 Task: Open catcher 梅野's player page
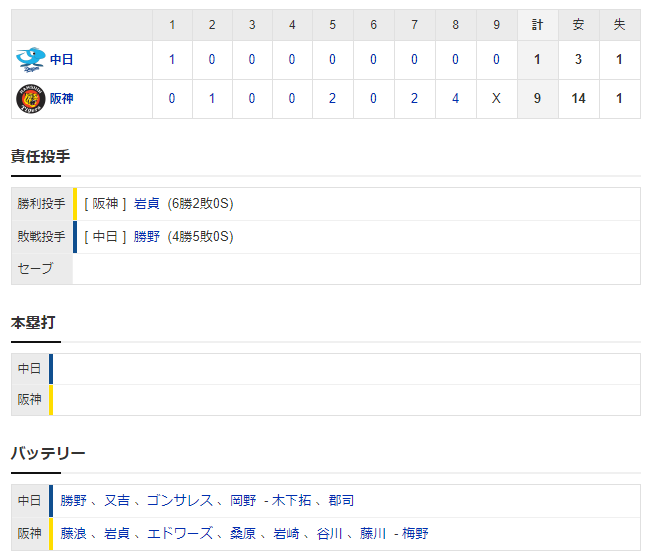click(x=415, y=533)
